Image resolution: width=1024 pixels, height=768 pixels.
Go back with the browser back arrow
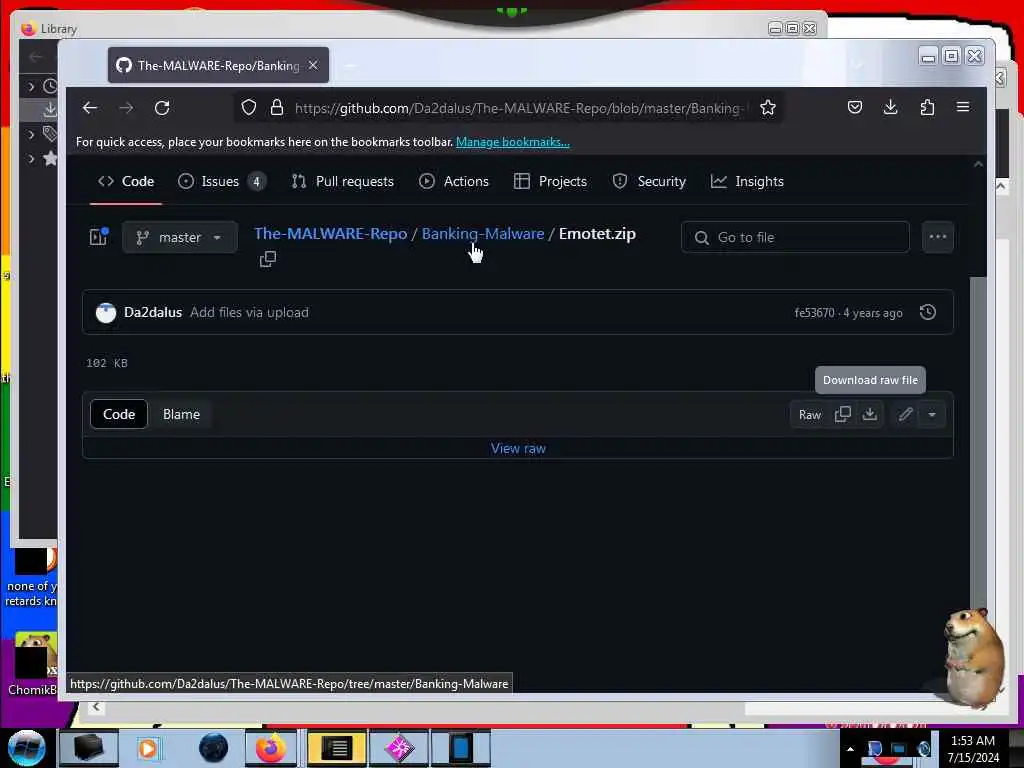(90, 108)
